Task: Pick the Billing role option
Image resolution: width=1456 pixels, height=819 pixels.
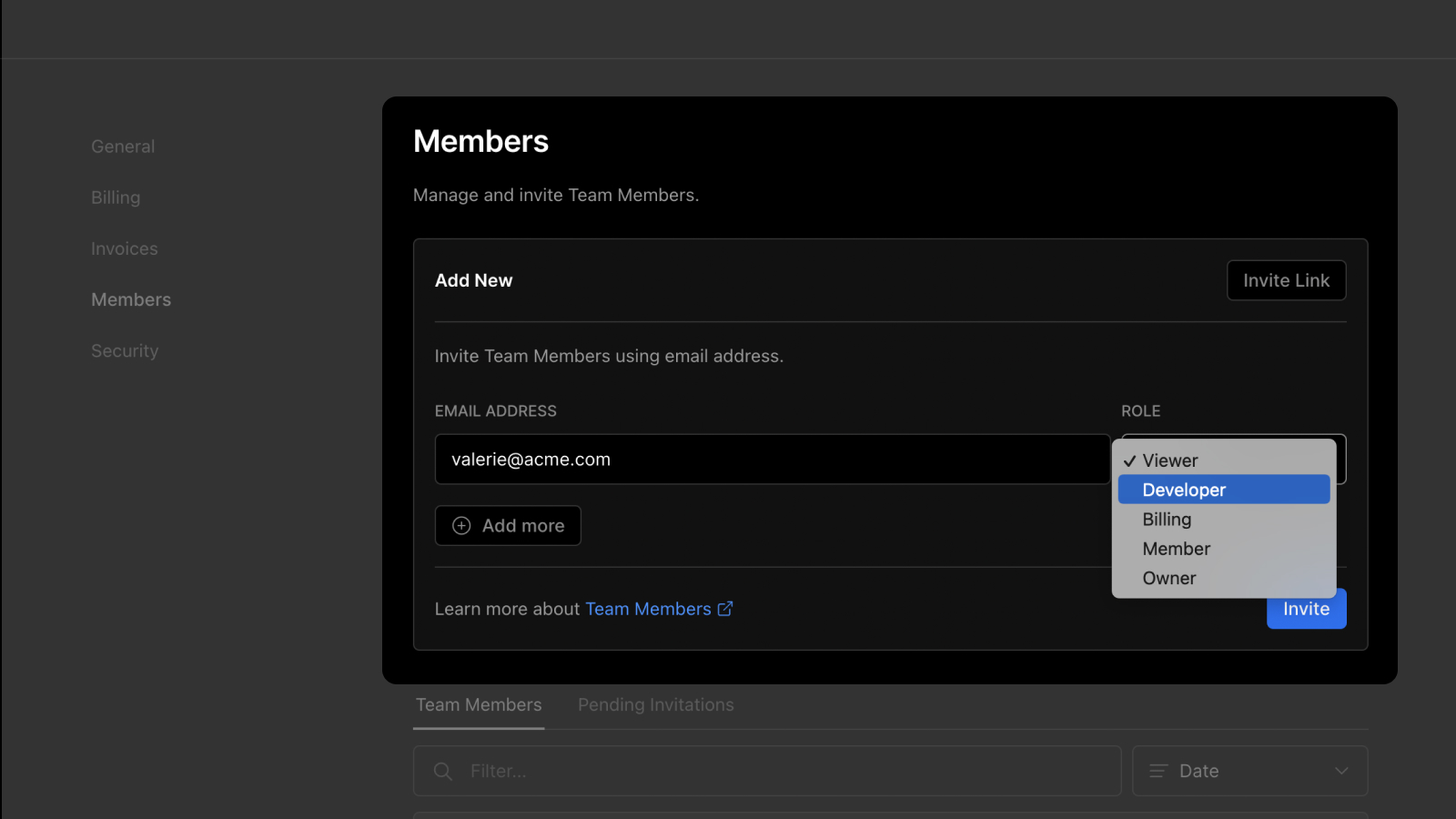Action: [1167, 519]
